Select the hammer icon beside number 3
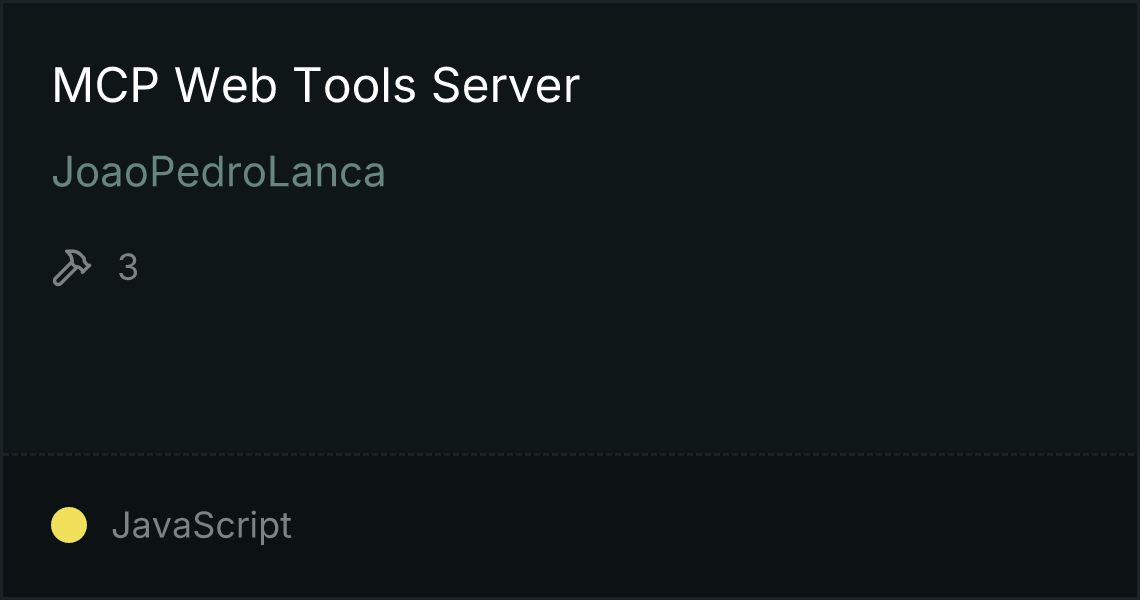 72,267
